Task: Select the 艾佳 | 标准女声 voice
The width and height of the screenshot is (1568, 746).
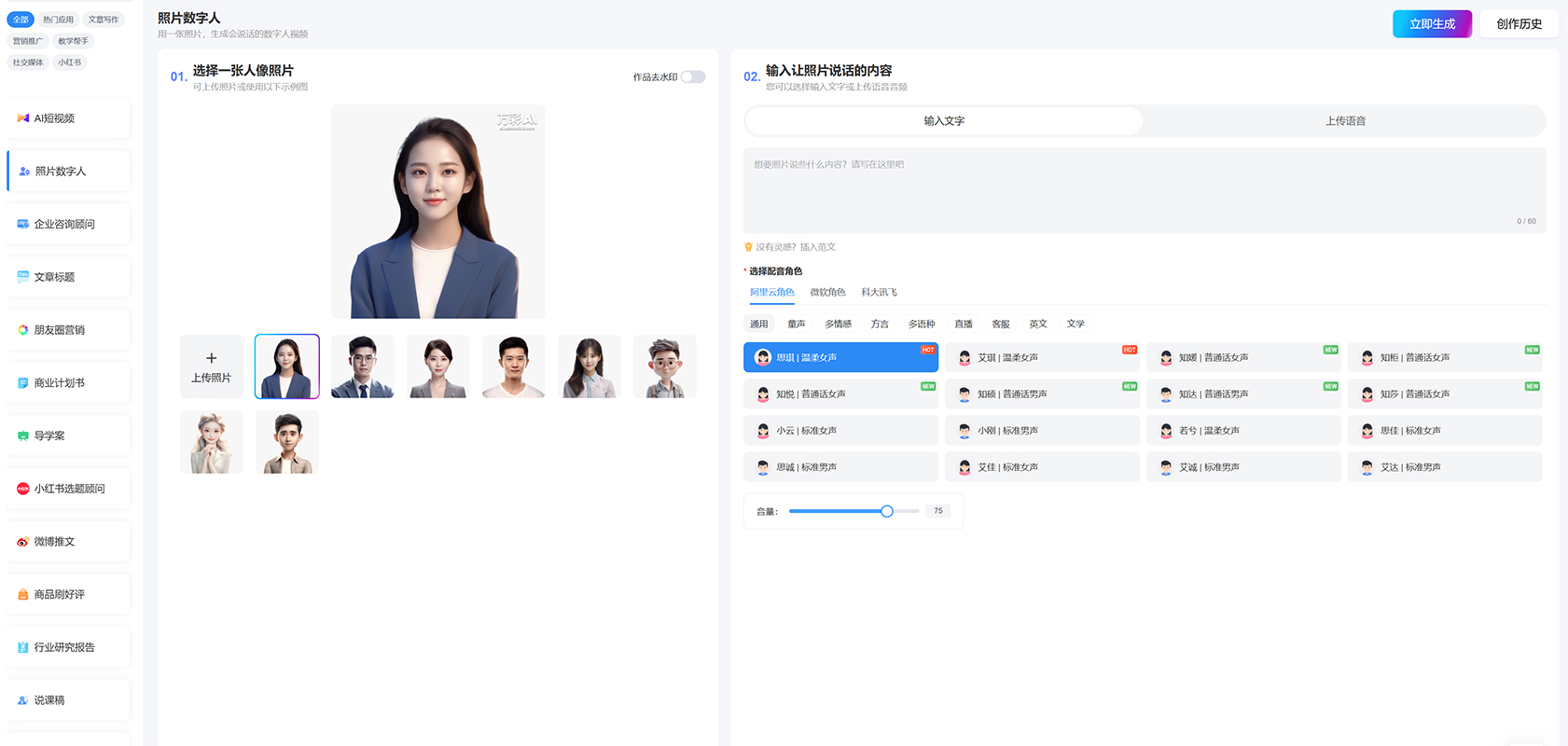Action: click(x=1042, y=466)
